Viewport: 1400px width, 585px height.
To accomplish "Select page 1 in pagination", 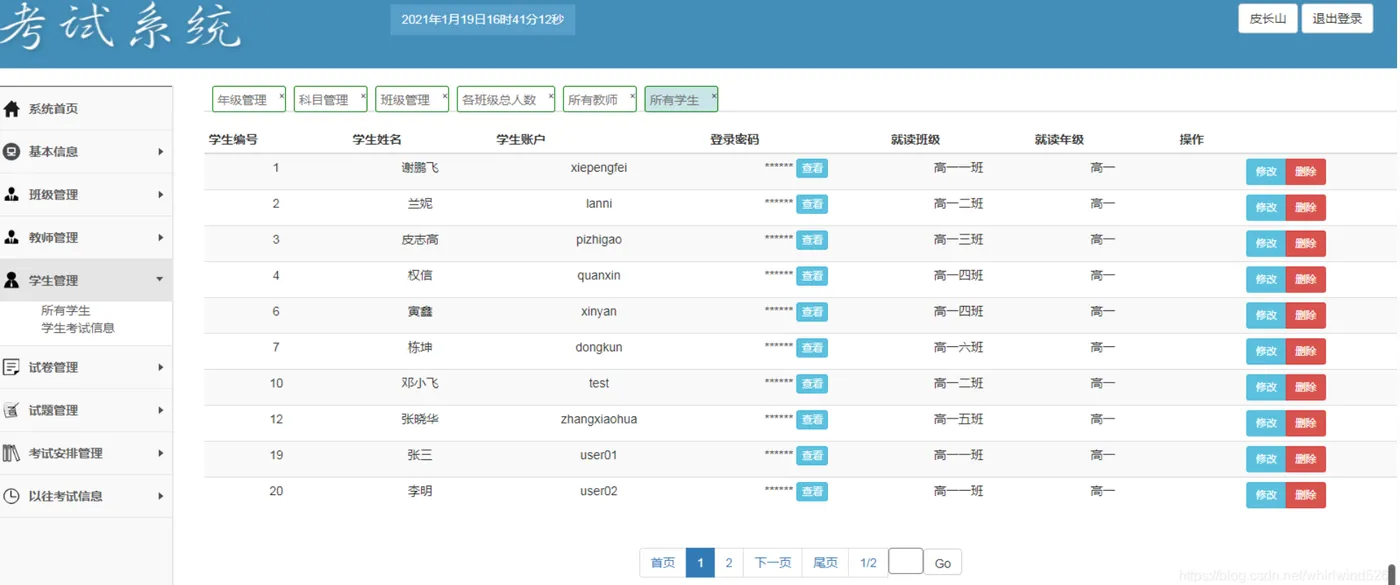I will (x=700, y=563).
